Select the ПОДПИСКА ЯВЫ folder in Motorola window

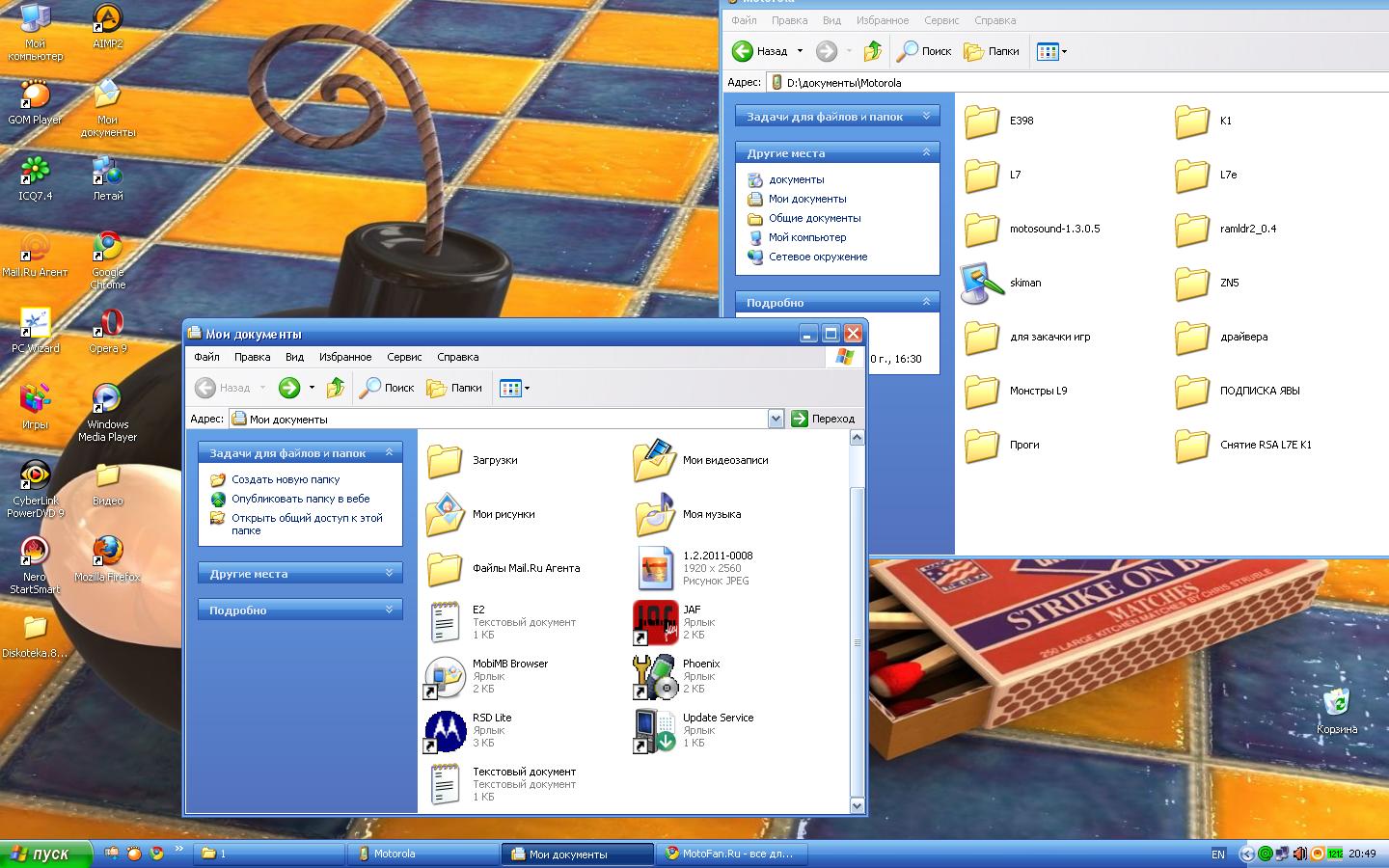coord(1238,391)
